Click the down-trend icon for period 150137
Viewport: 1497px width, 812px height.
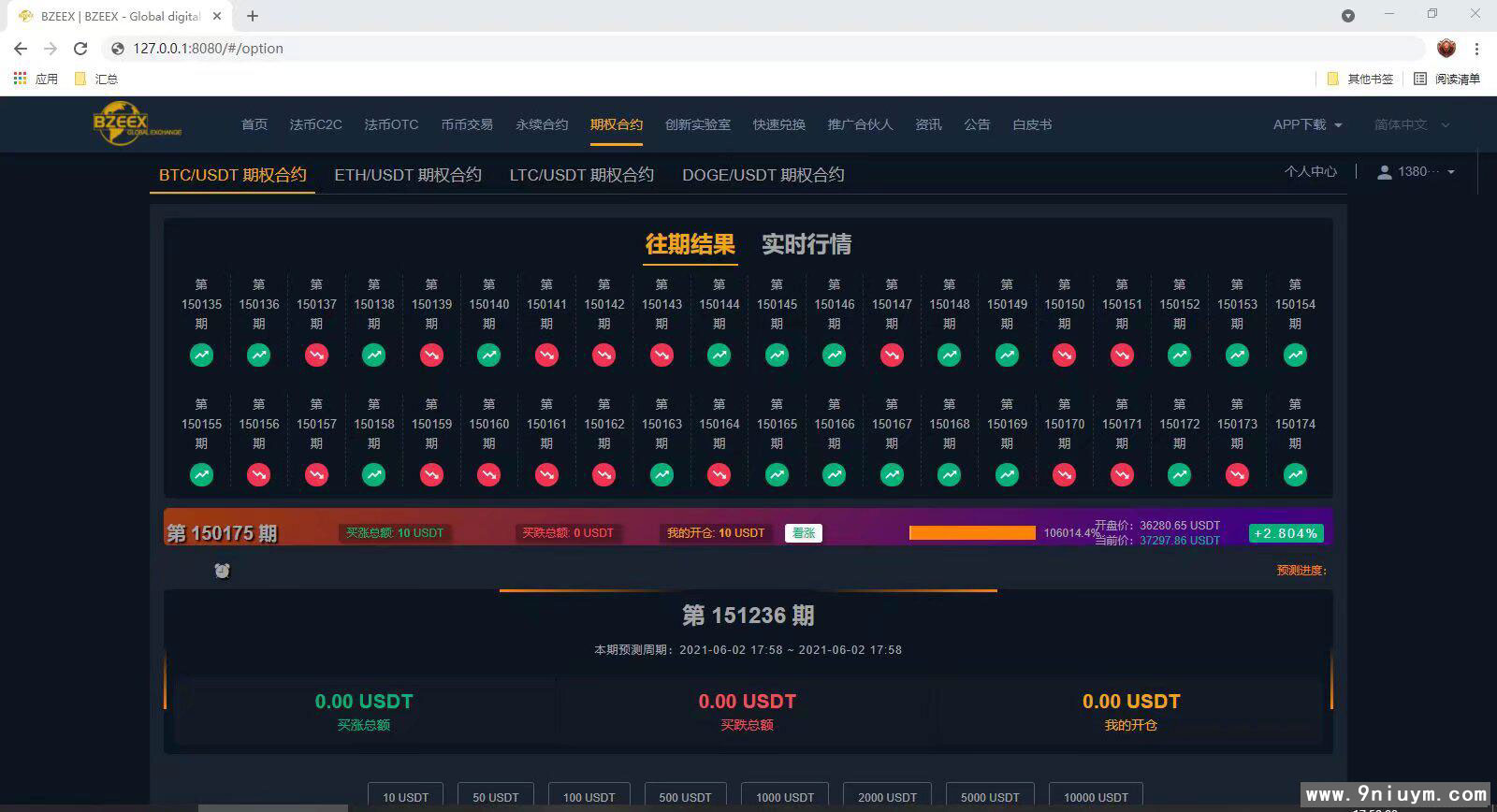(316, 355)
